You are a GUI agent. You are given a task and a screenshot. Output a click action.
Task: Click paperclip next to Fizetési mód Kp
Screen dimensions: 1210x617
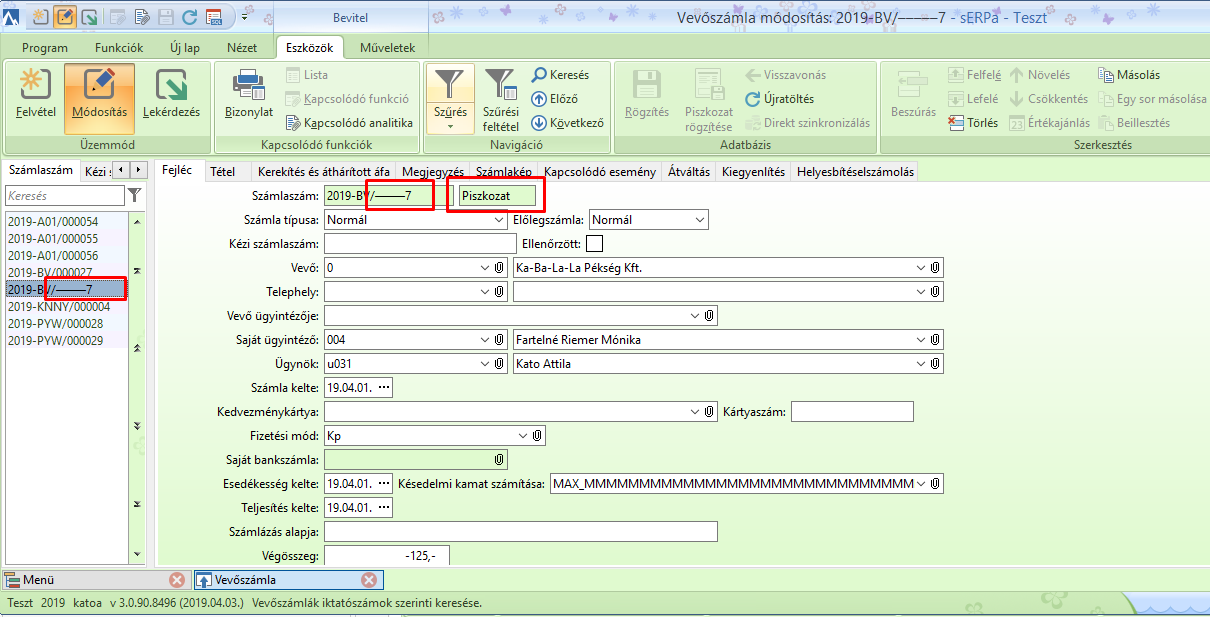pyautogui.click(x=538, y=436)
